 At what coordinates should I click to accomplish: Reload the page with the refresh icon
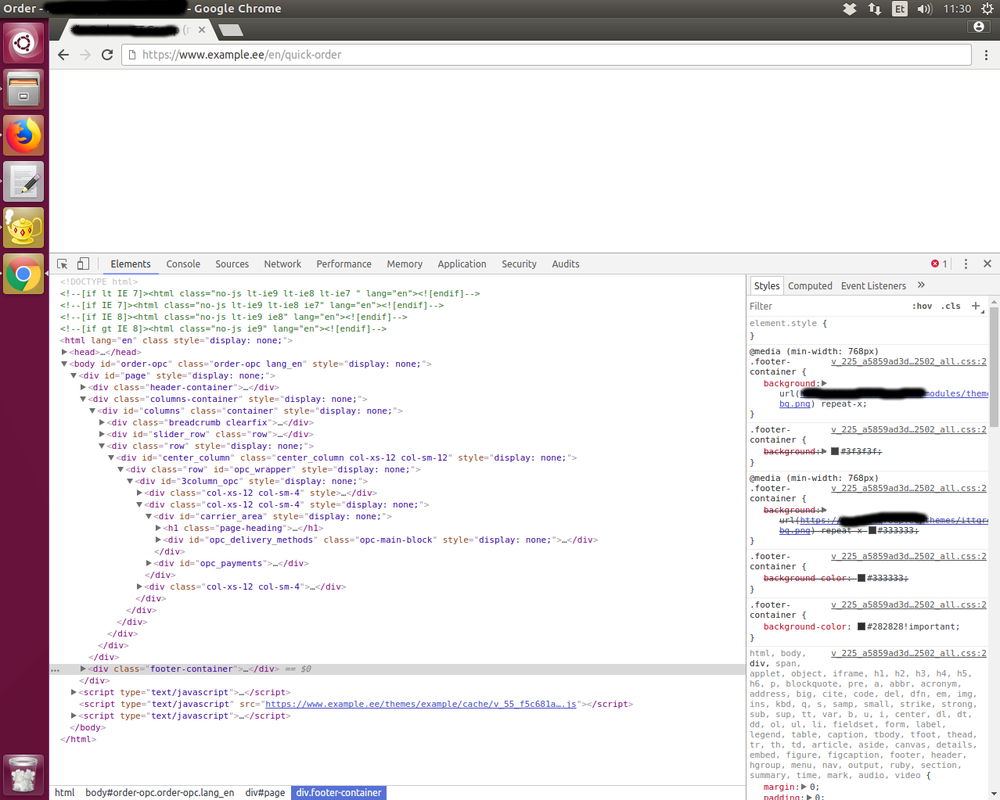coord(108,55)
